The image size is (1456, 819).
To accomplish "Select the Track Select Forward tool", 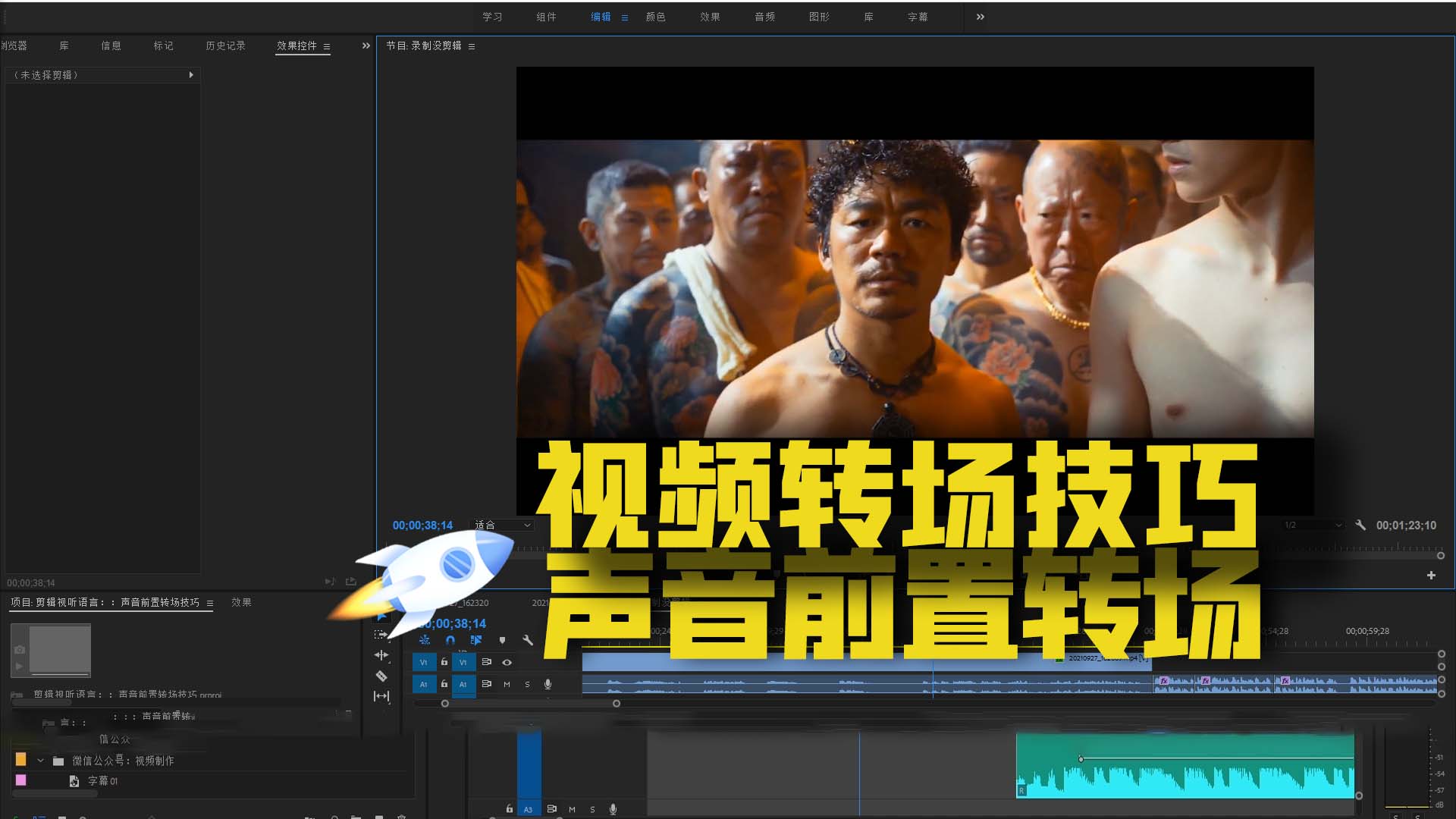I will click(x=381, y=635).
